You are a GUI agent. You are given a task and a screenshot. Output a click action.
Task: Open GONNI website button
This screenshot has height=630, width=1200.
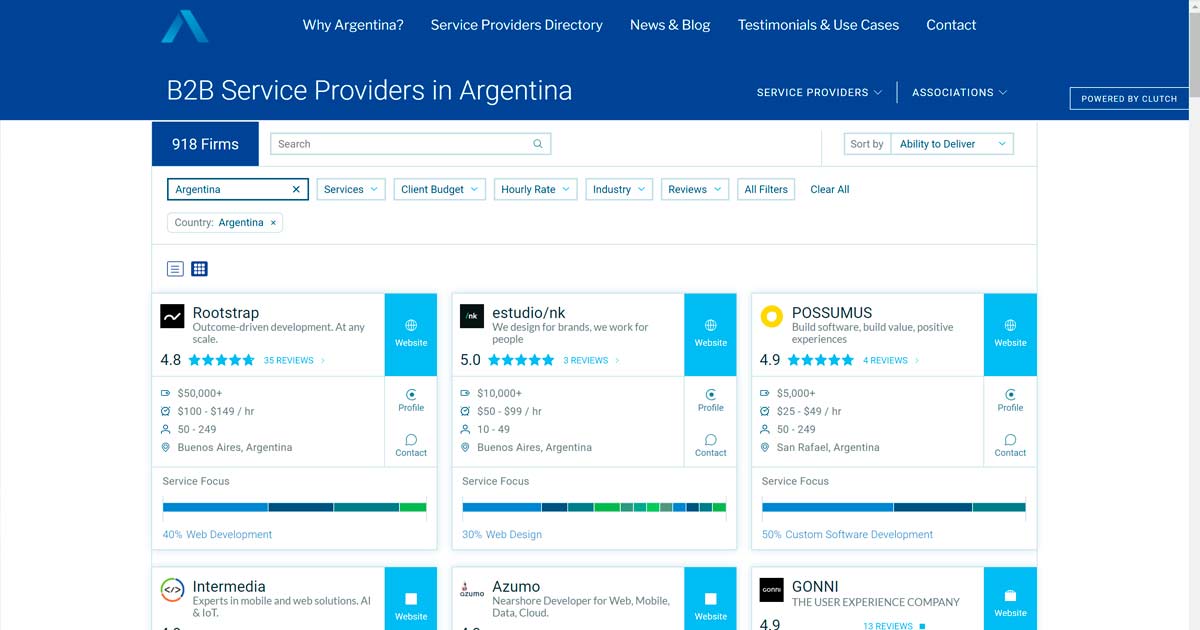pos(1010,599)
